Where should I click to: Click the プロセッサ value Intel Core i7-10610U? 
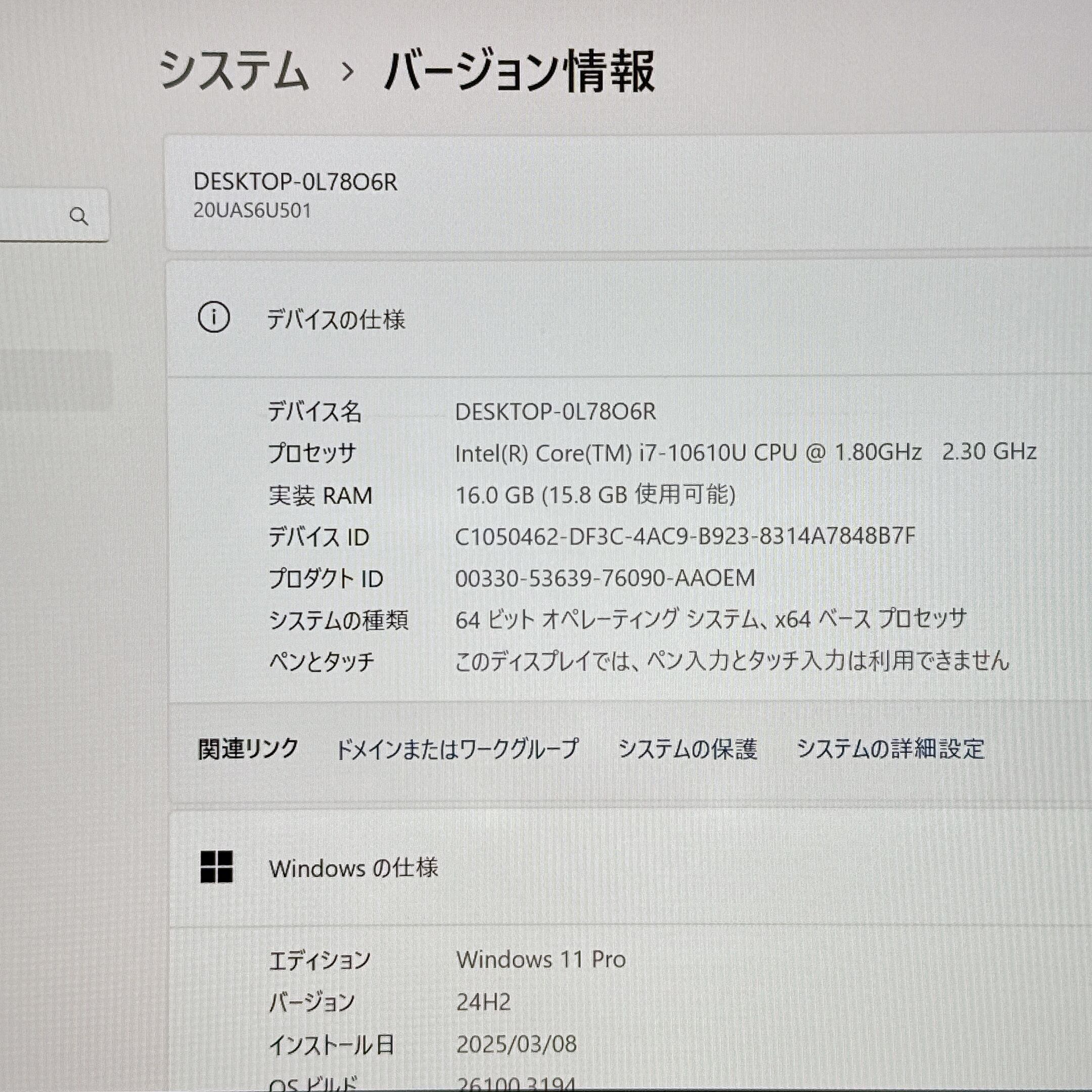coord(745,452)
